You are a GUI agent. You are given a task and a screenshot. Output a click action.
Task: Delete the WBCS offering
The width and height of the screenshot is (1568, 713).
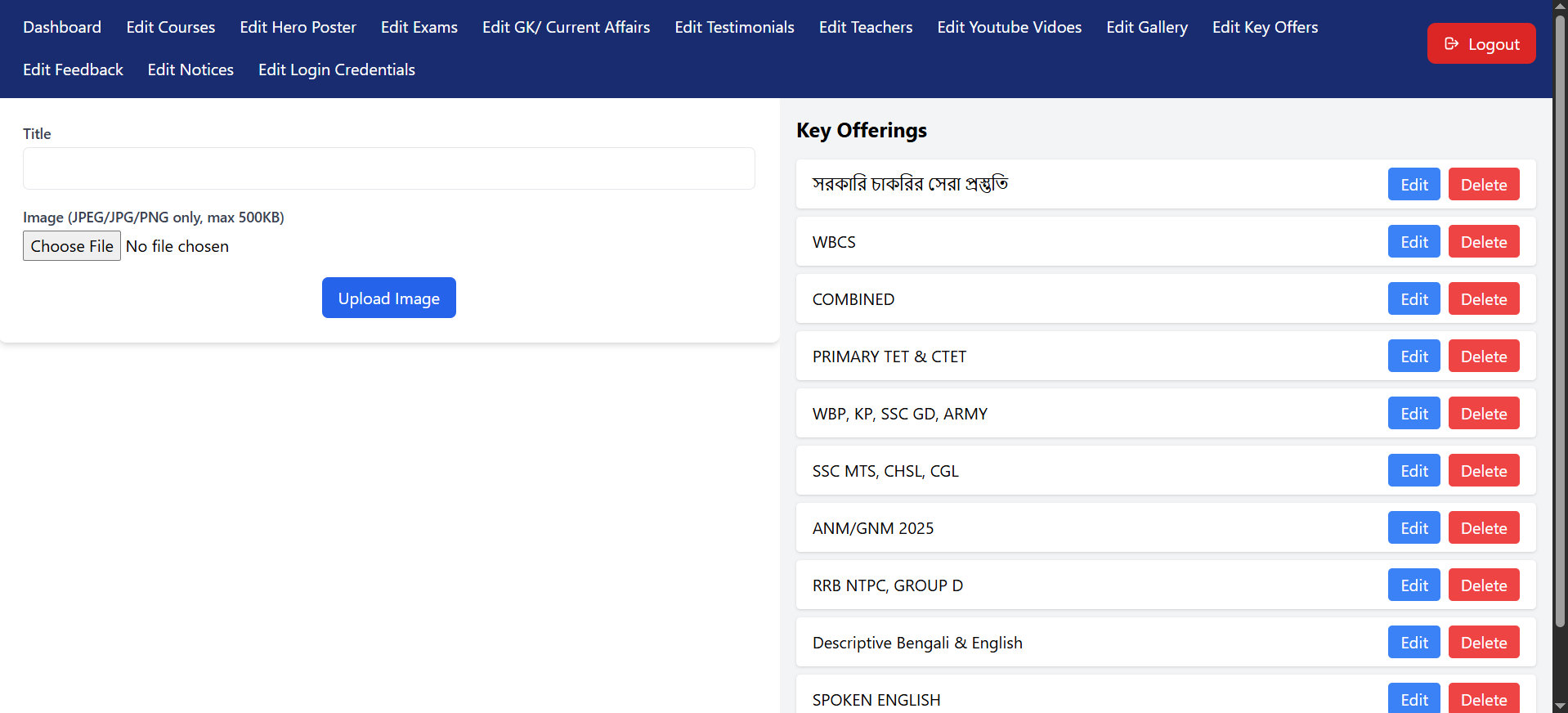pos(1484,241)
